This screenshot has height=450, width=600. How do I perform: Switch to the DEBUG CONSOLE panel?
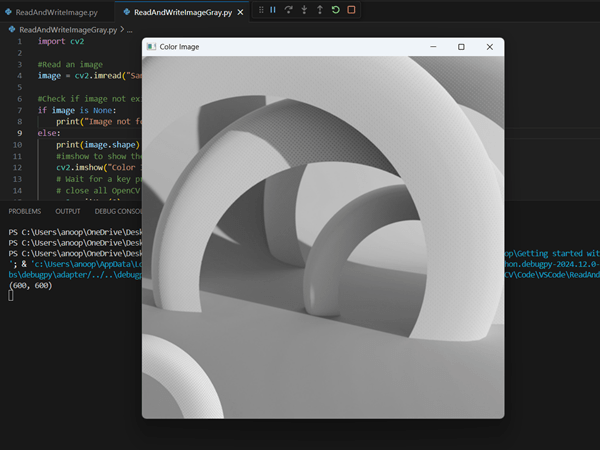click(x=118, y=211)
